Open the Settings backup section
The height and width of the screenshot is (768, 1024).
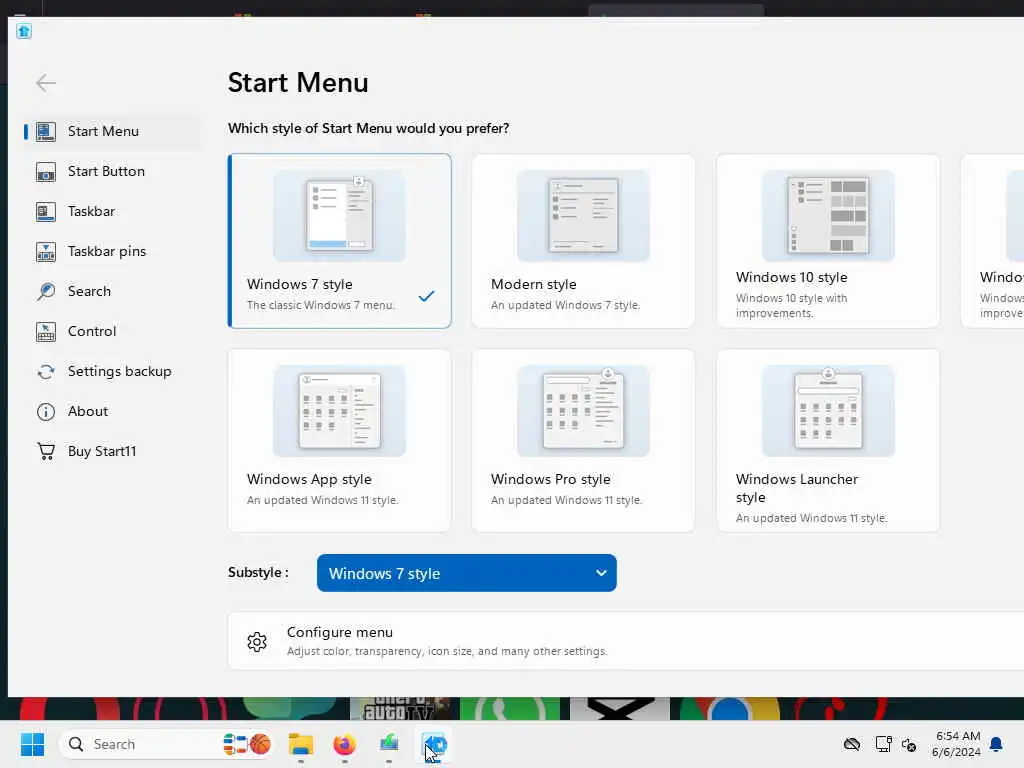(111, 372)
